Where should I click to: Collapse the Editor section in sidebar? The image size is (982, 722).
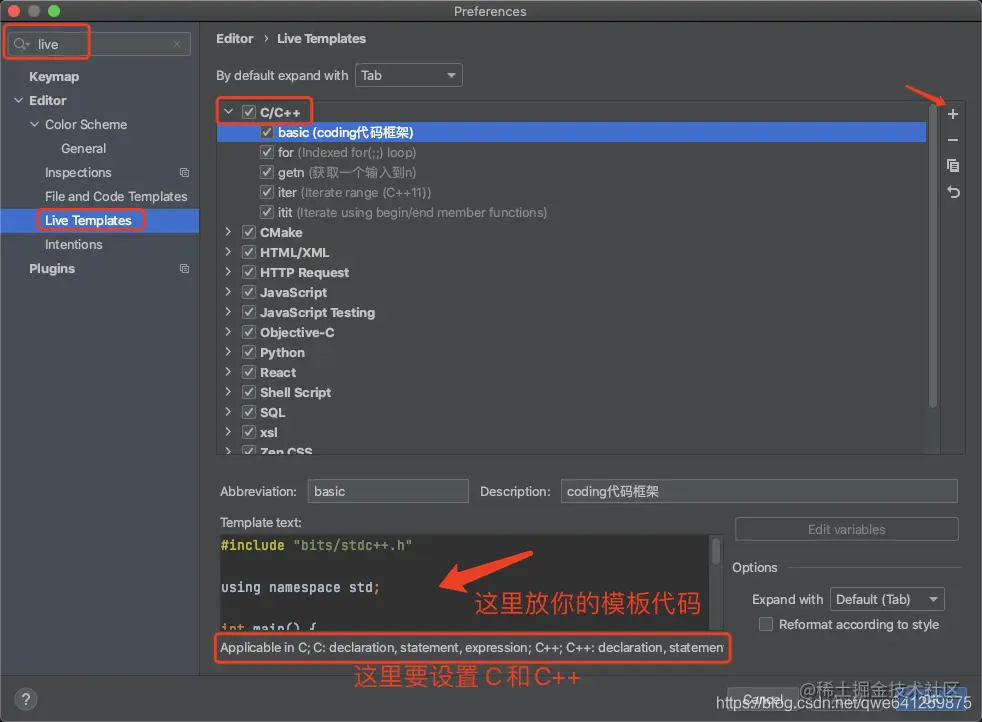(18, 100)
